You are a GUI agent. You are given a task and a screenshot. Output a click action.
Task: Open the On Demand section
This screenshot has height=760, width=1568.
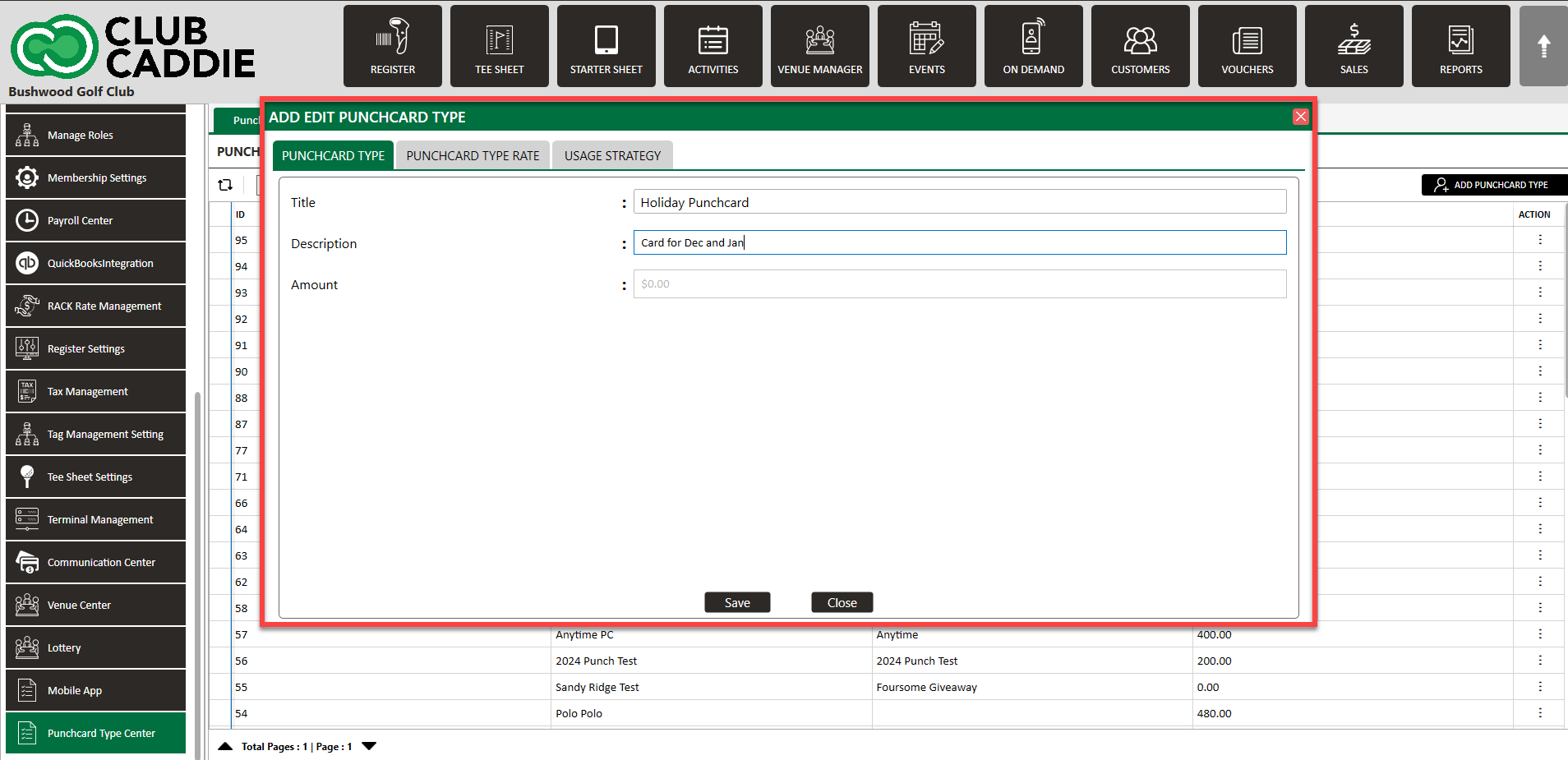pyautogui.click(x=1033, y=46)
